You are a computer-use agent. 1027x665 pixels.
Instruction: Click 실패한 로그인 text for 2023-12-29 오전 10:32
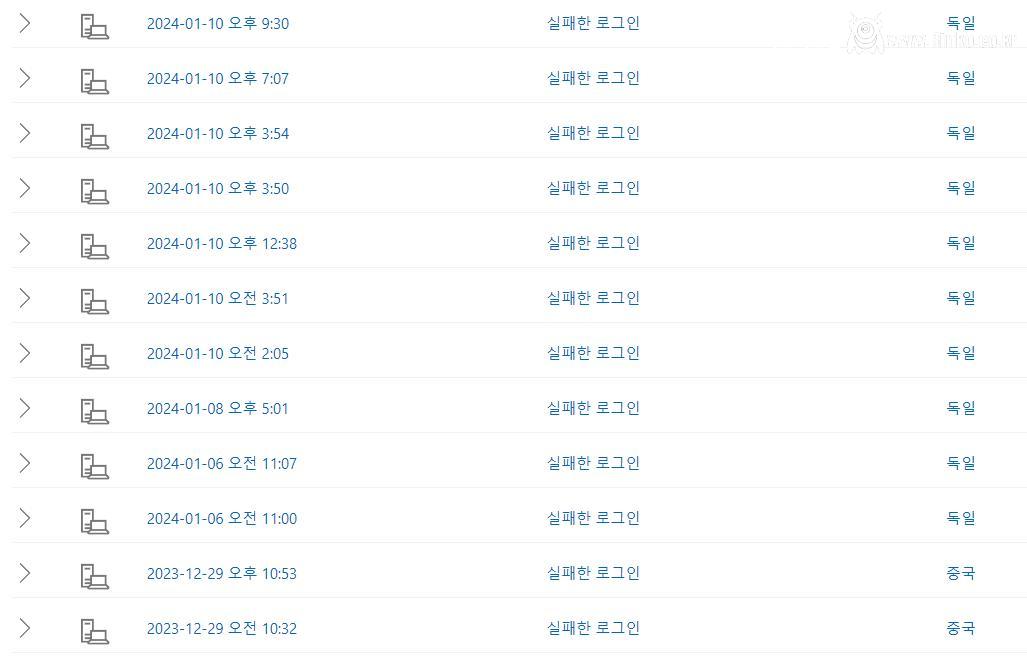[x=593, y=628]
